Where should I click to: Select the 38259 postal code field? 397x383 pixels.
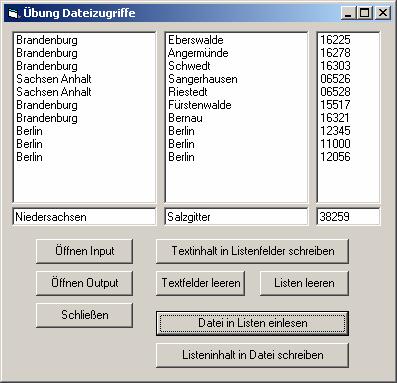click(348, 217)
